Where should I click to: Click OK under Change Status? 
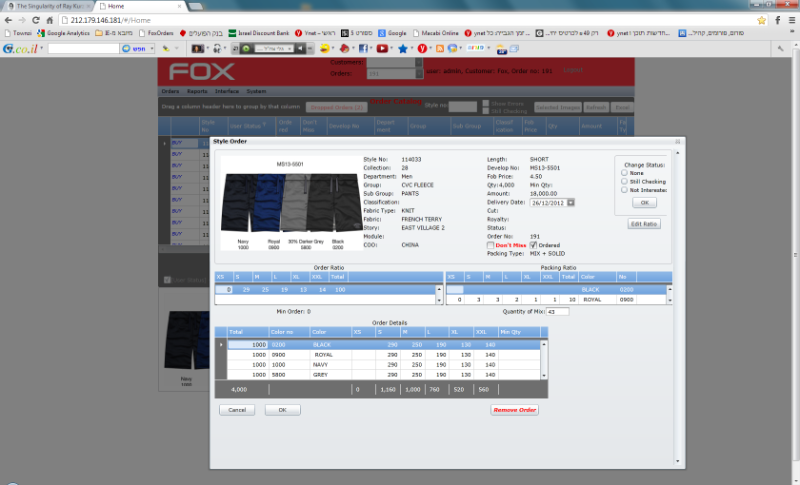pos(644,202)
